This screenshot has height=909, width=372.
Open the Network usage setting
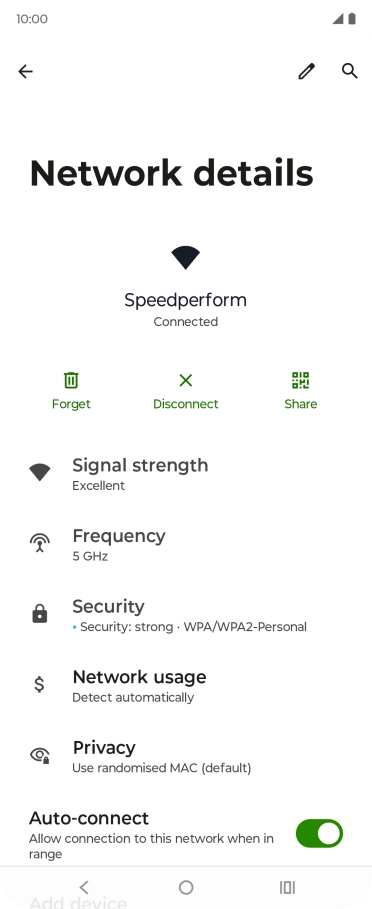coord(186,685)
